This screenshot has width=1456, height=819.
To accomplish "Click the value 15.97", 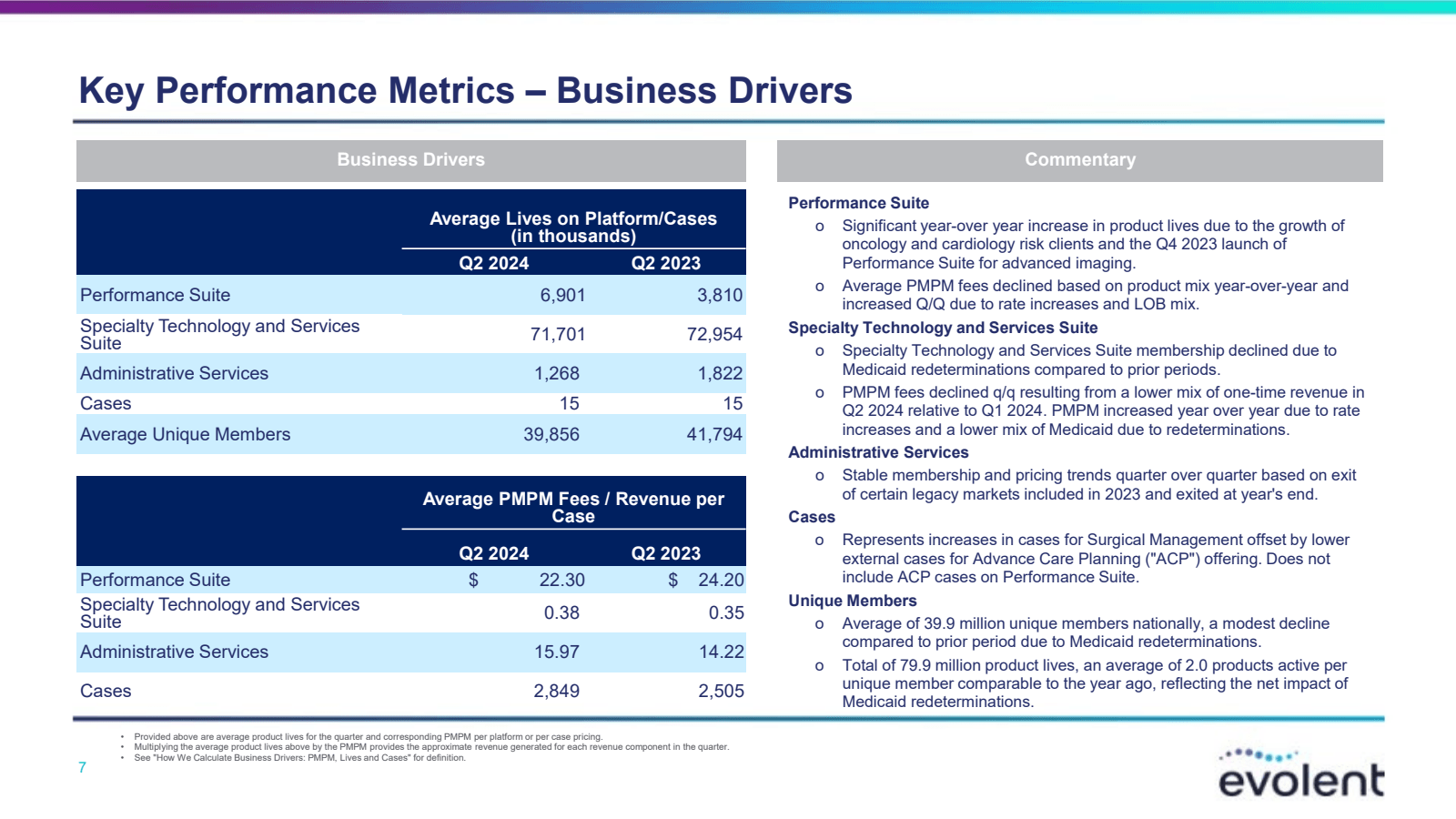I will (557, 652).
